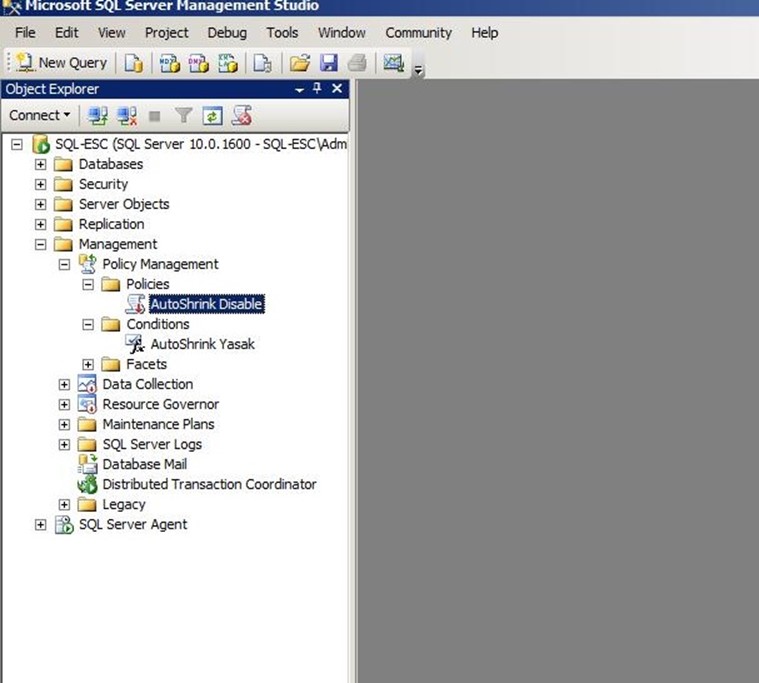Image resolution: width=759 pixels, height=683 pixels.
Task: Expand the Replication folder
Action: click(41, 224)
